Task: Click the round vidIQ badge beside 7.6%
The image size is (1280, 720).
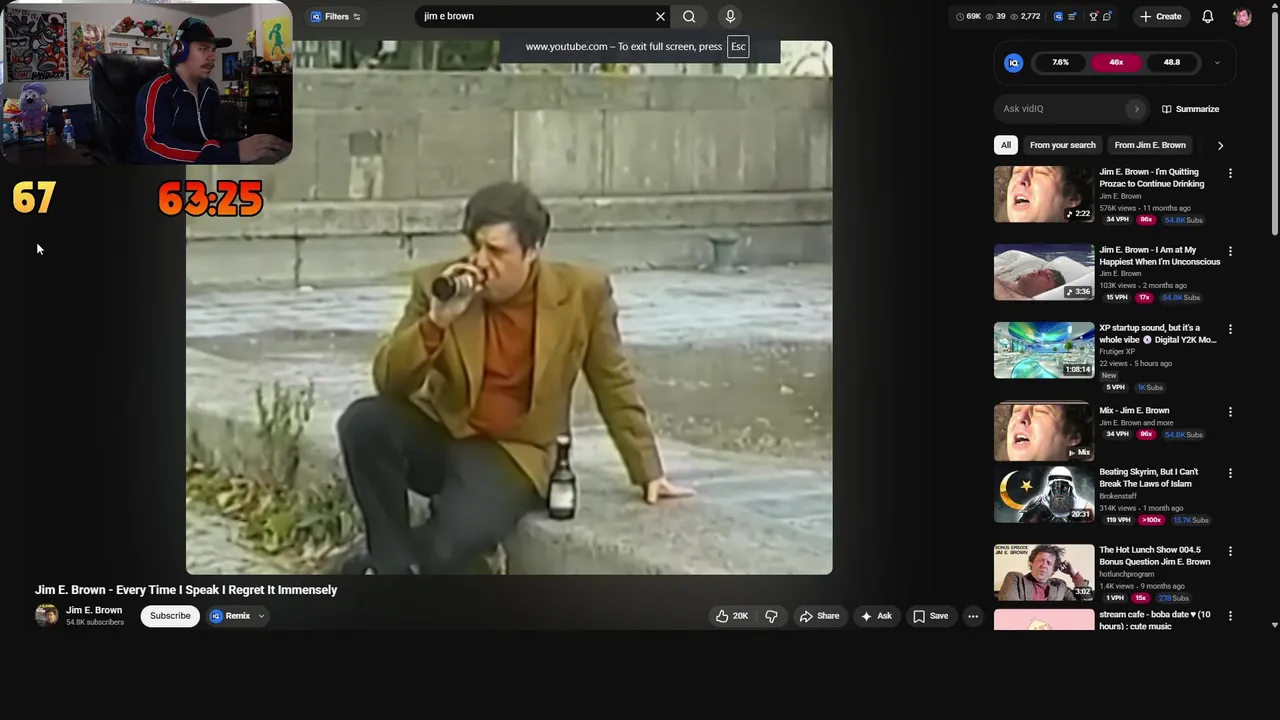Action: click(x=1013, y=62)
